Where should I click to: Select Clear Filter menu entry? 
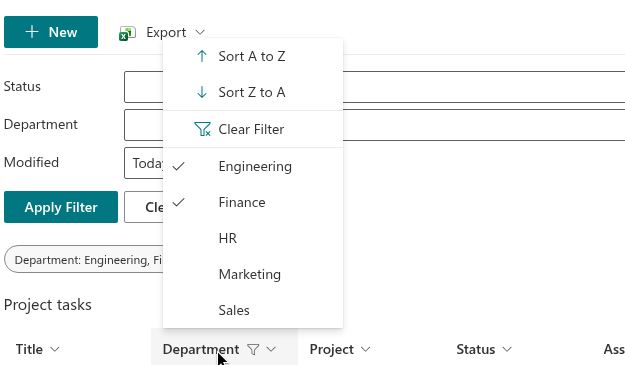pos(253,129)
